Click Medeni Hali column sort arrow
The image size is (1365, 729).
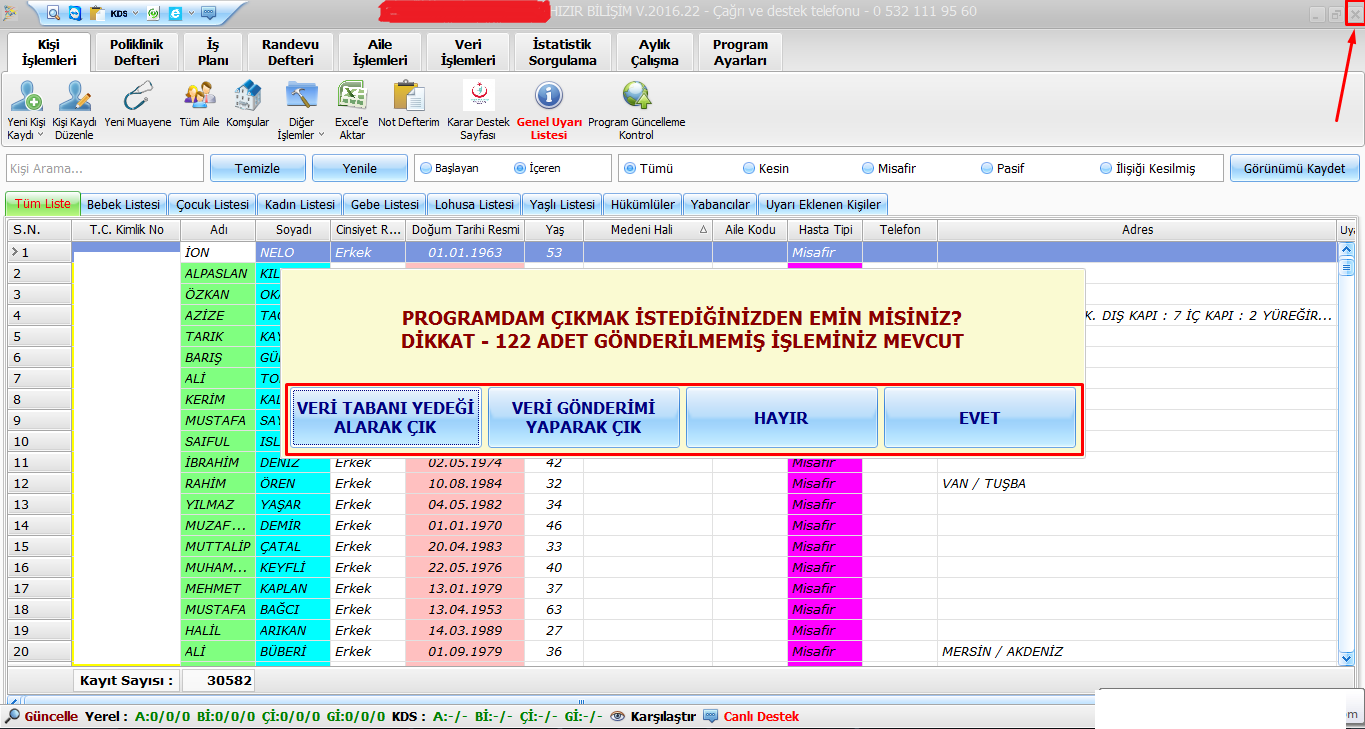[x=702, y=230]
